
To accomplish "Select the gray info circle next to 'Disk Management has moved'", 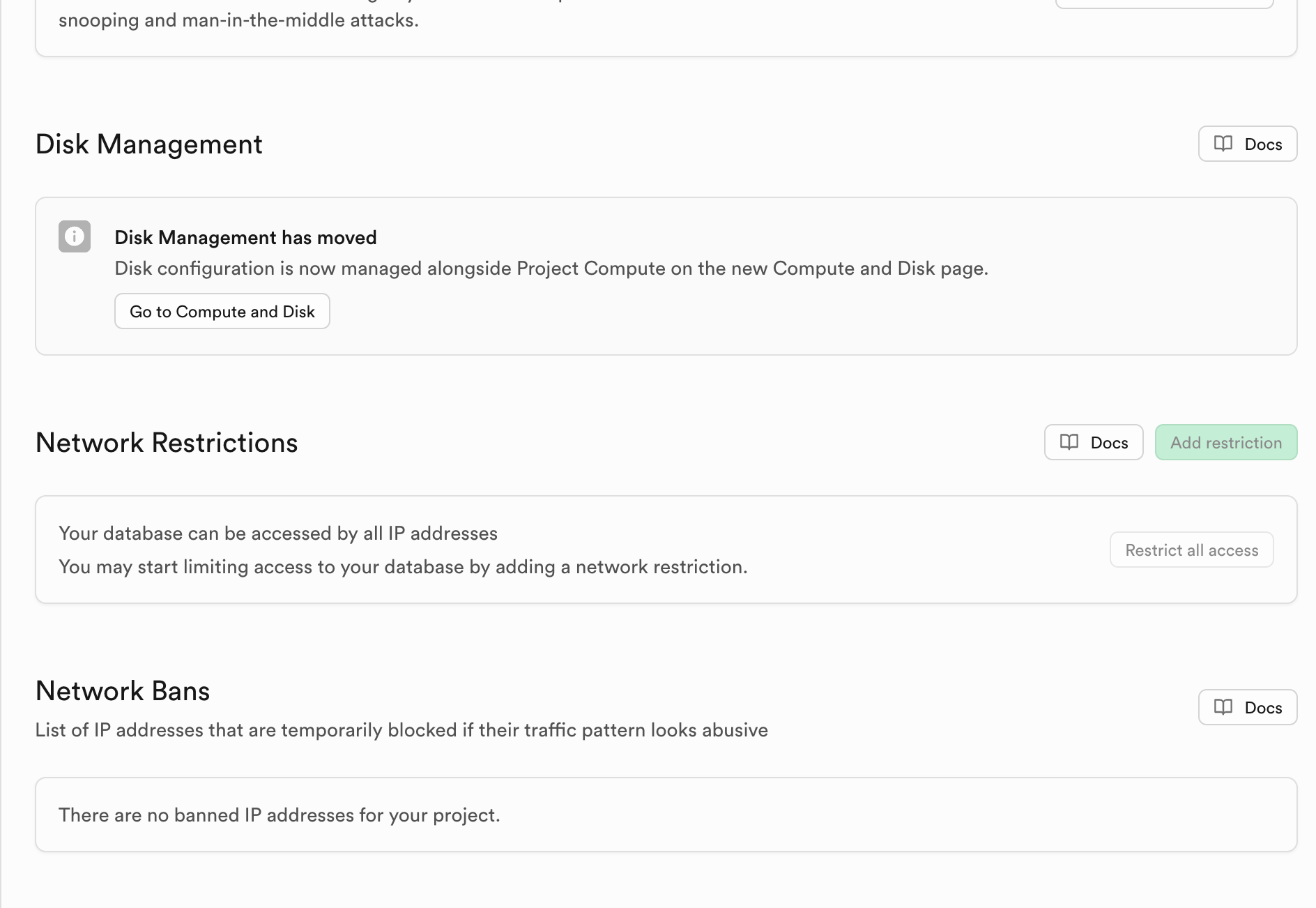I will click(x=73, y=236).
